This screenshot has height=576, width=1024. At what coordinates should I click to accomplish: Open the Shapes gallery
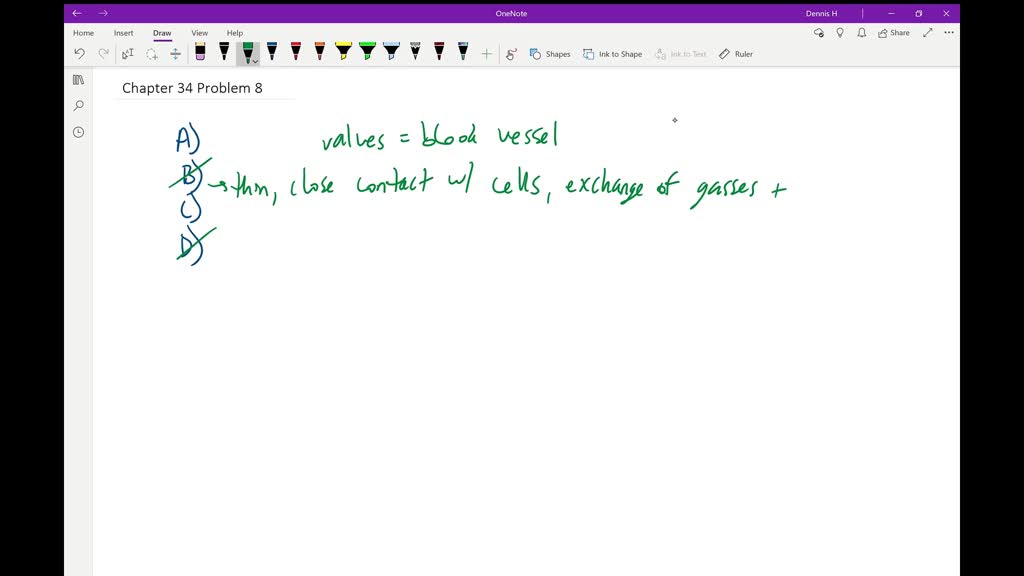550,54
